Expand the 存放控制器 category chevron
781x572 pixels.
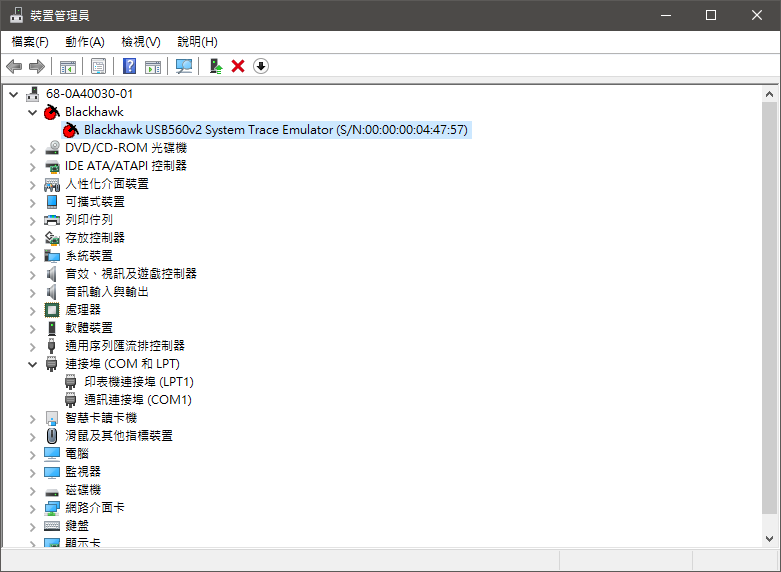pos(33,239)
